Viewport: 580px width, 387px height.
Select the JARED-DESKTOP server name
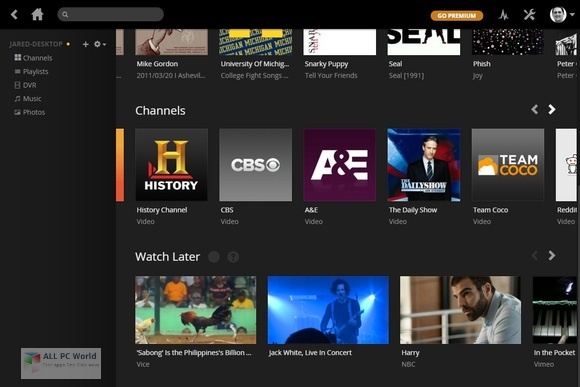36,44
